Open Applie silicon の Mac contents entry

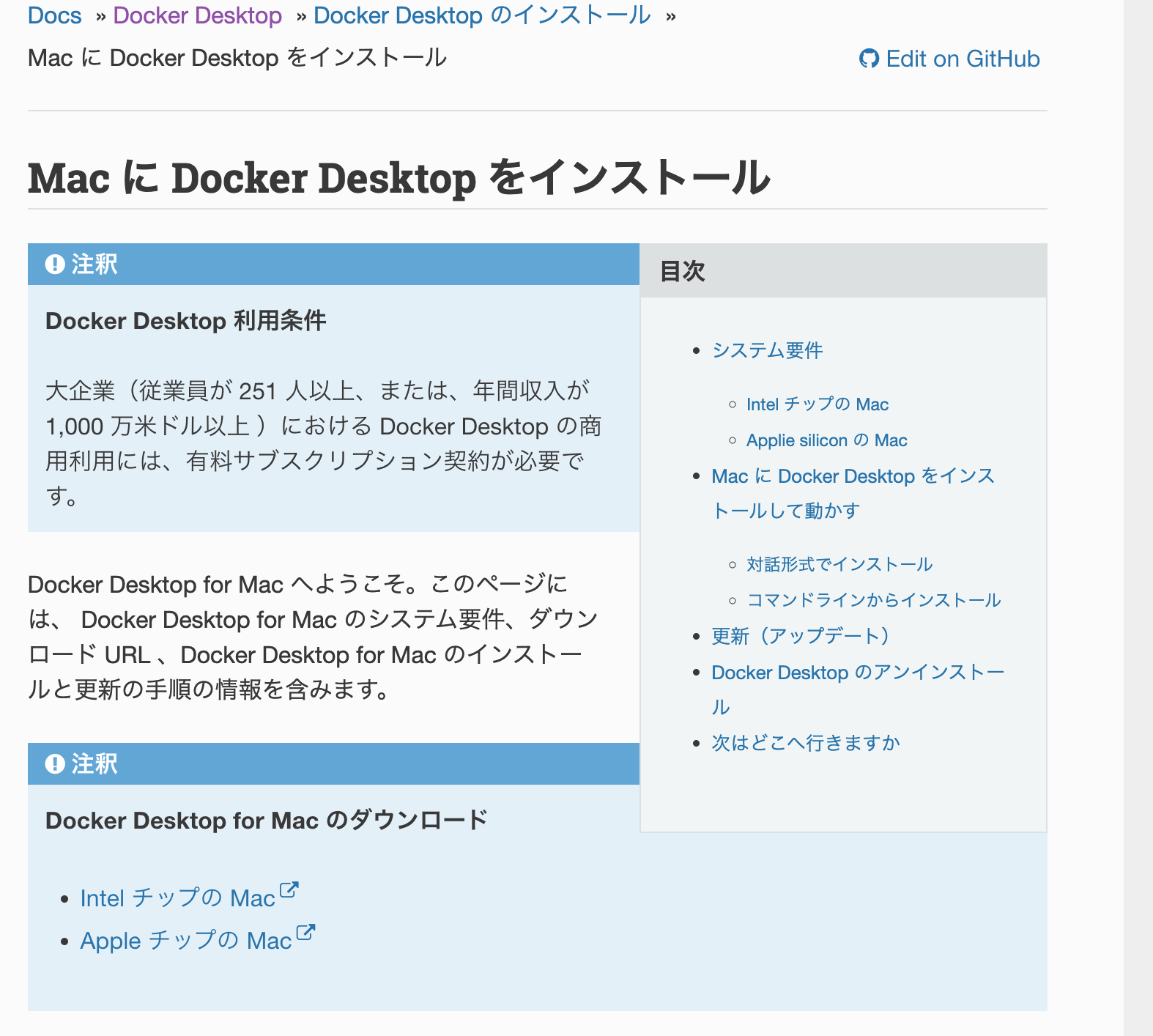[x=826, y=440]
